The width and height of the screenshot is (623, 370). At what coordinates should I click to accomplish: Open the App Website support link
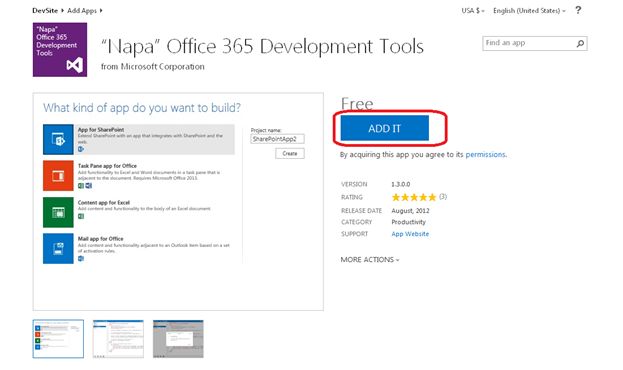coord(410,234)
